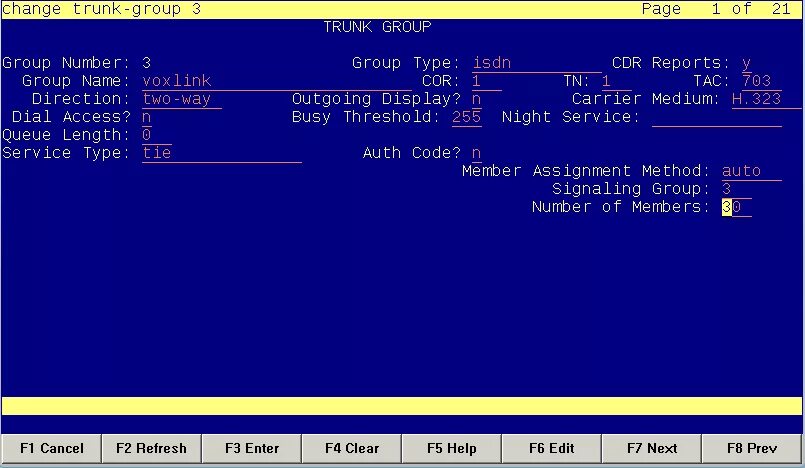Click the F6 Edit button

(x=551, y=448)
